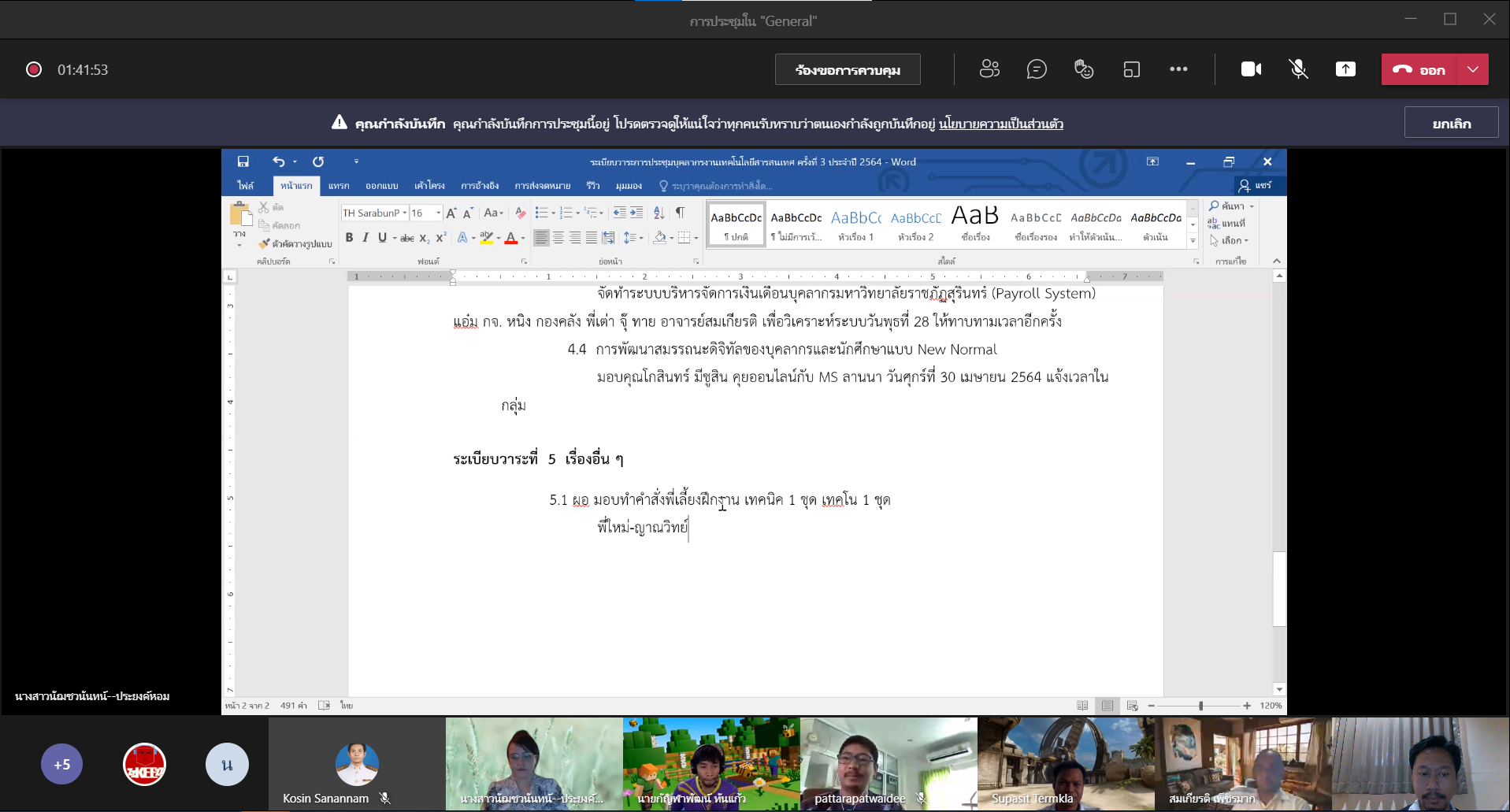Click the Word save icon

tap(243, 161)
